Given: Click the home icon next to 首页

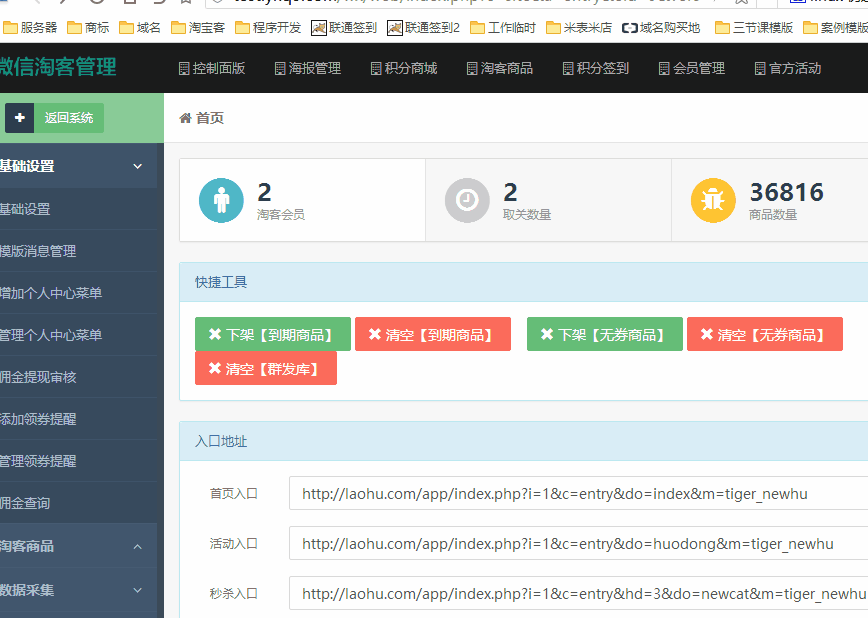Looking at the screenshot, I should [185, 118].
